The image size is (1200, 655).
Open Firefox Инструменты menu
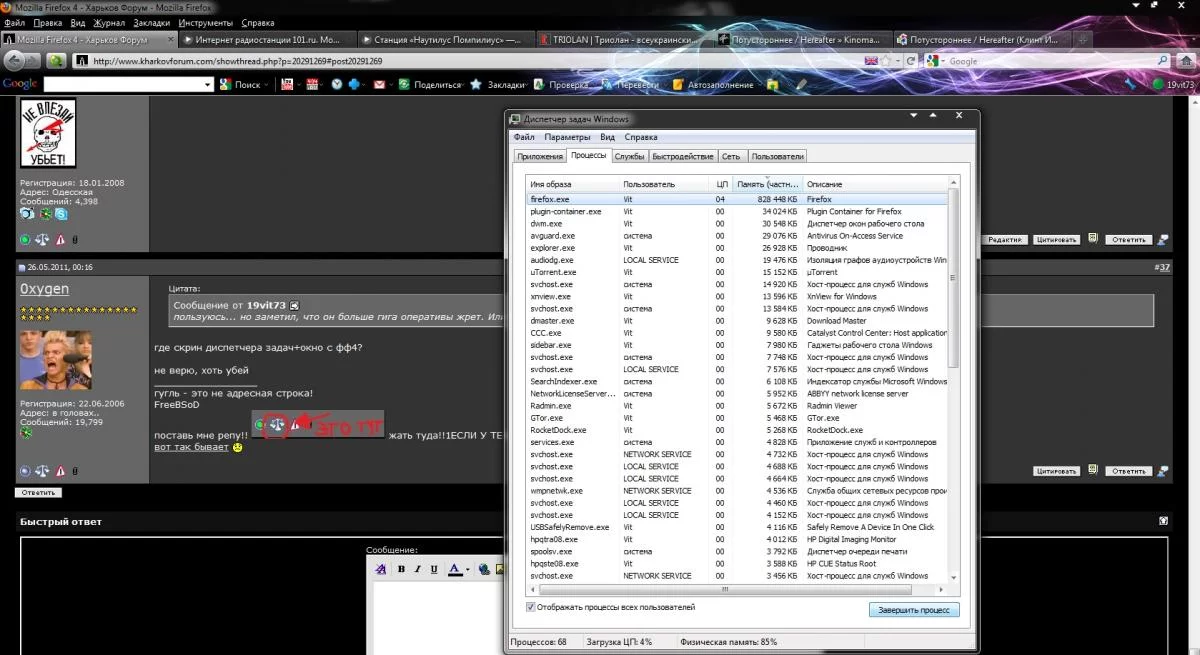coord(206,22)
